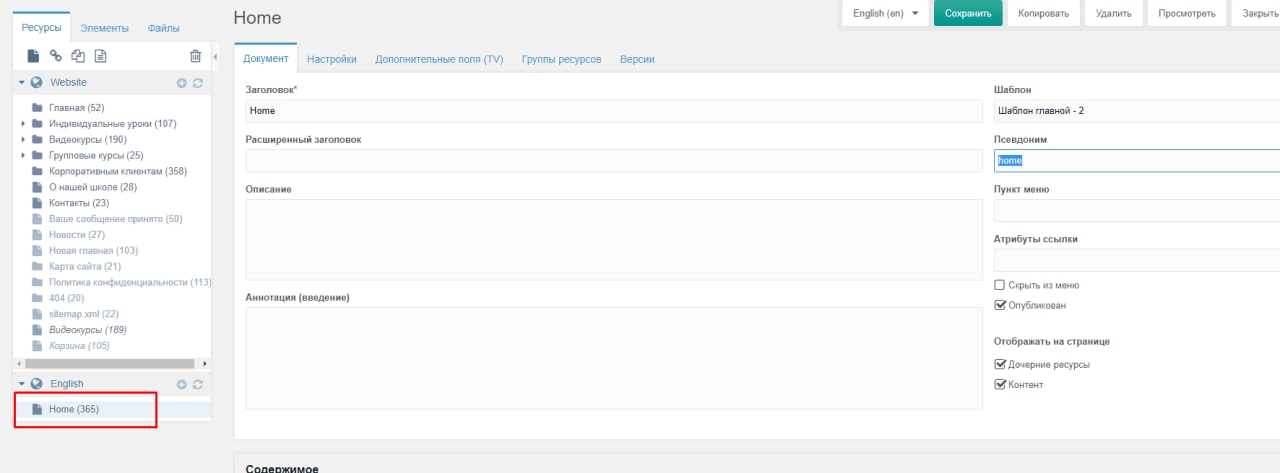The height and width of the screenshot is (473, 1280).
Task: Open the Шаблон template combo box
Action: (x=1137, y=111)
